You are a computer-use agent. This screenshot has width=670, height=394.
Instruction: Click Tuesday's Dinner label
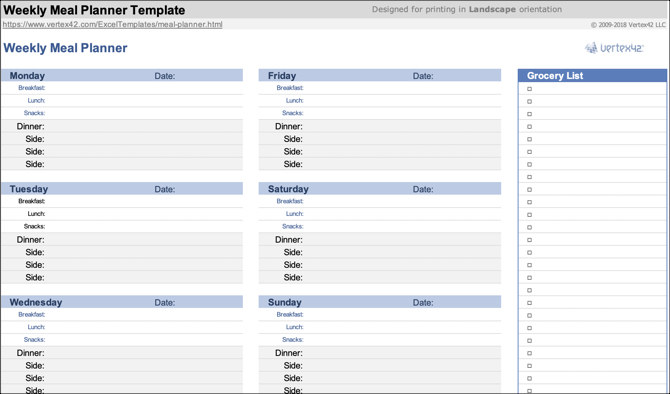point(30,239)
